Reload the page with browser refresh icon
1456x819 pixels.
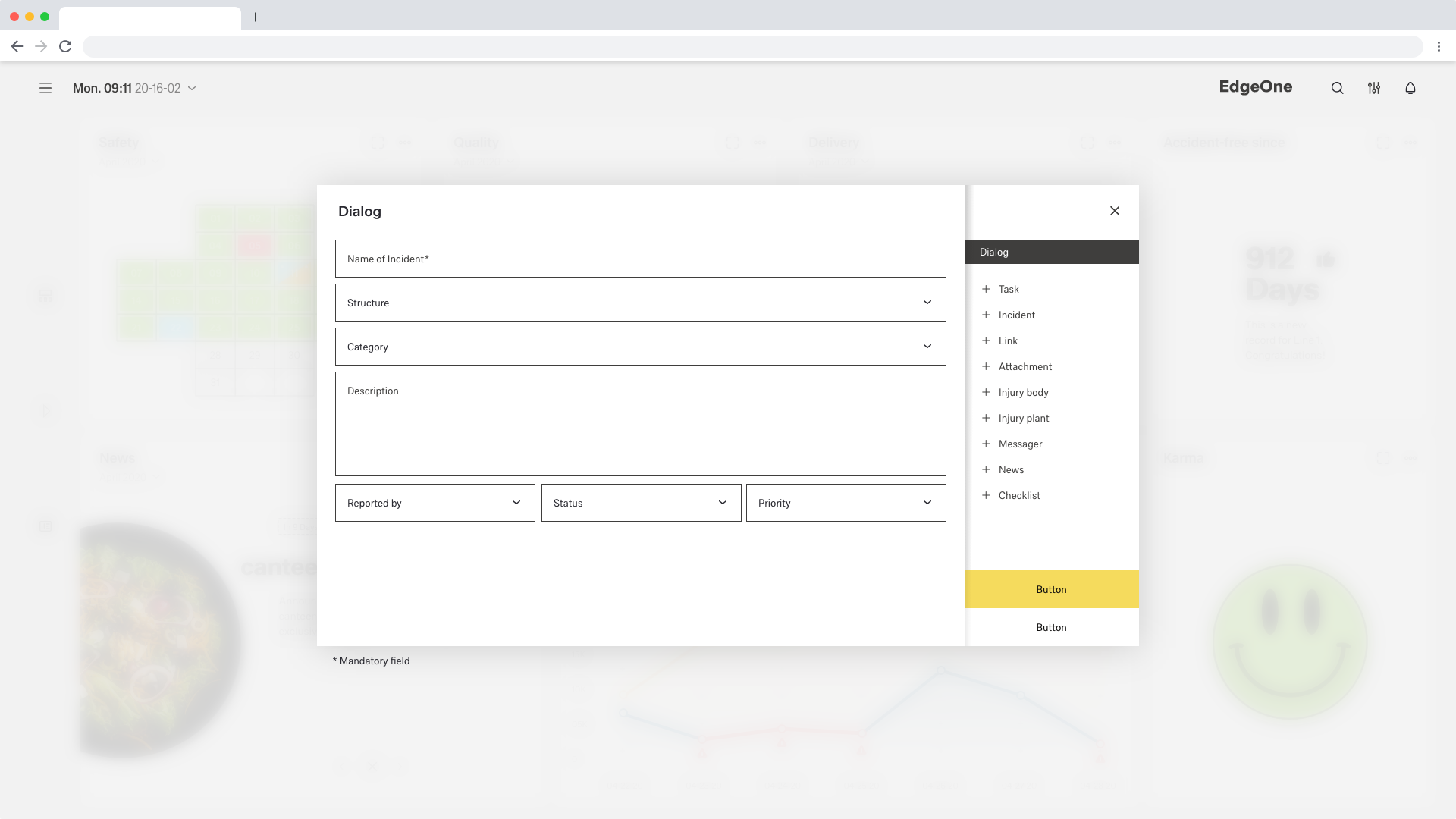click(x=65, y=46)
